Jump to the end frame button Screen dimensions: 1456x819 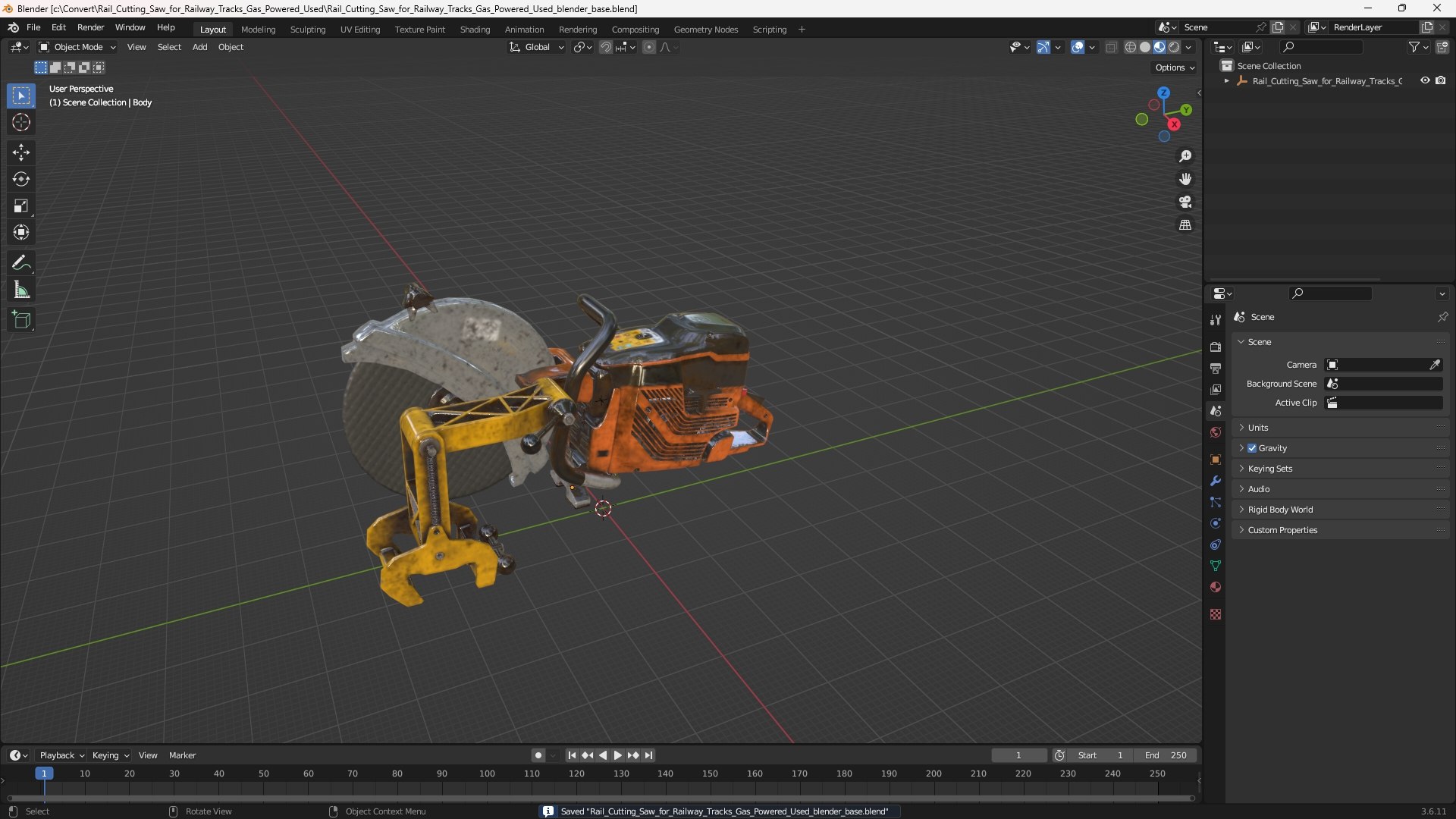tap(648, 755)
